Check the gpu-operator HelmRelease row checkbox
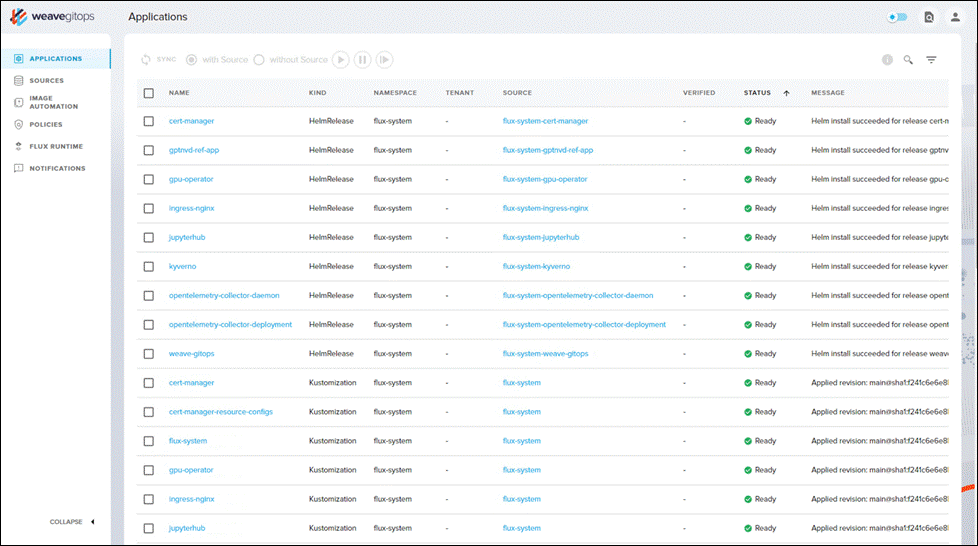 [148, 179]
